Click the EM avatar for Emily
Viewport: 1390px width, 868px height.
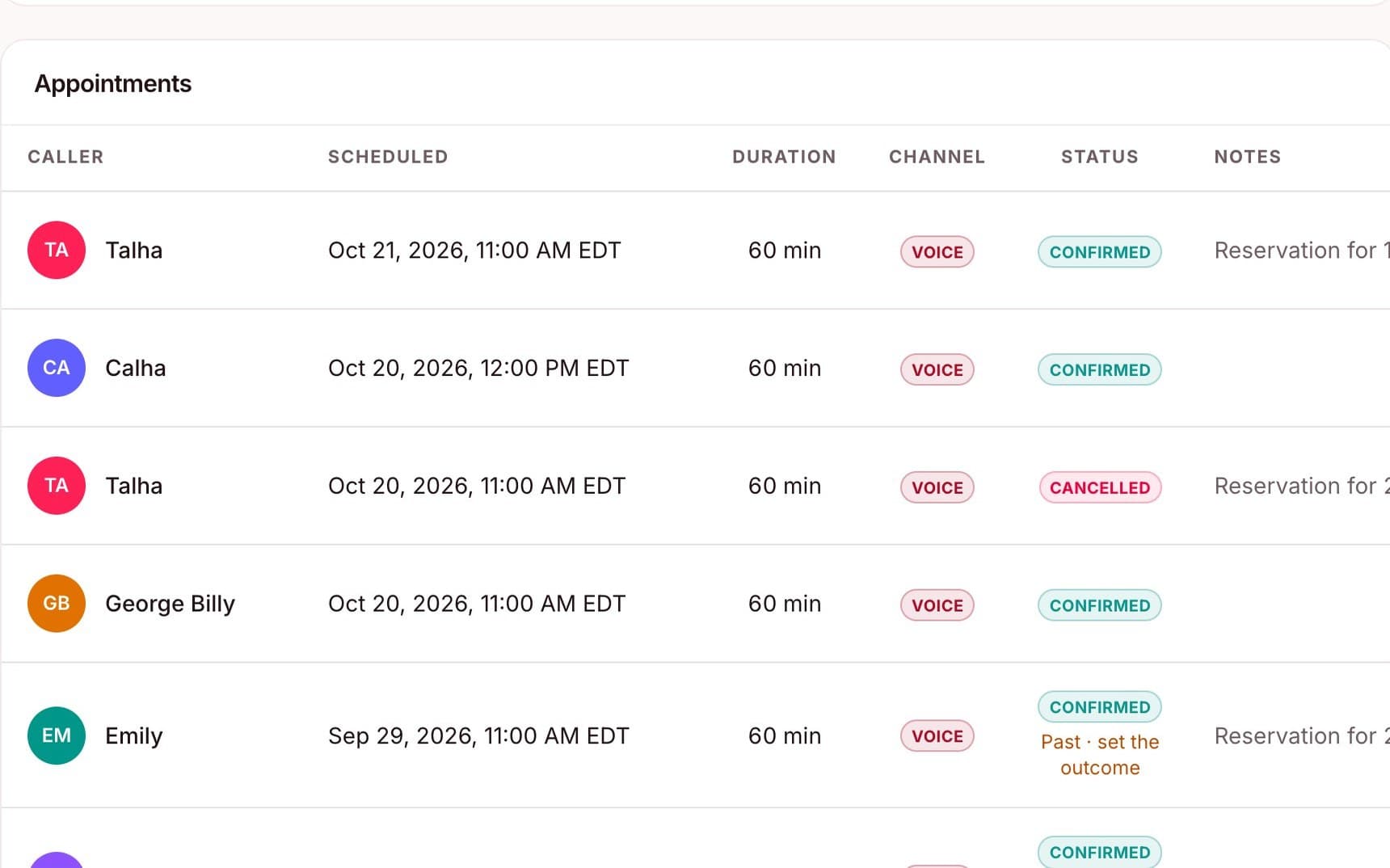[57, 735]
